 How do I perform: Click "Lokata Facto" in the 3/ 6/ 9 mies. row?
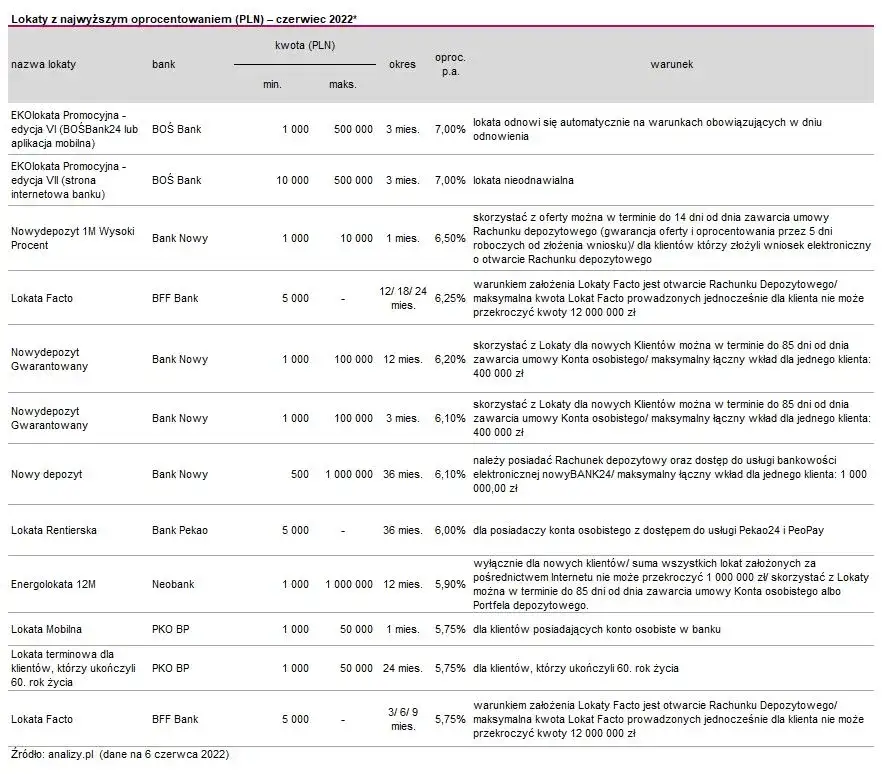pos(42,719)
